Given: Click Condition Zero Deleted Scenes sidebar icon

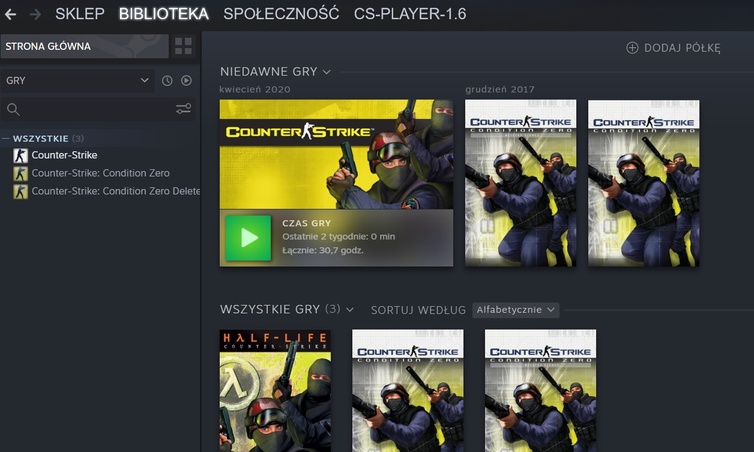Looking at the screenshot, I should tap(20, 191).
